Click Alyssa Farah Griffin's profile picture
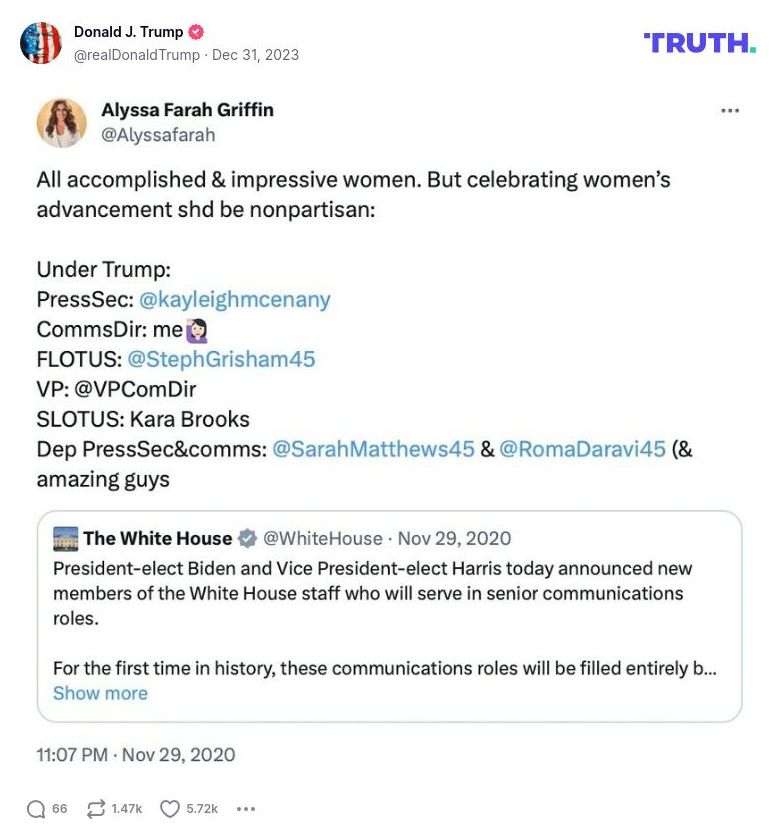This screenshot has height=839, width=777. (x=61, y=122)
